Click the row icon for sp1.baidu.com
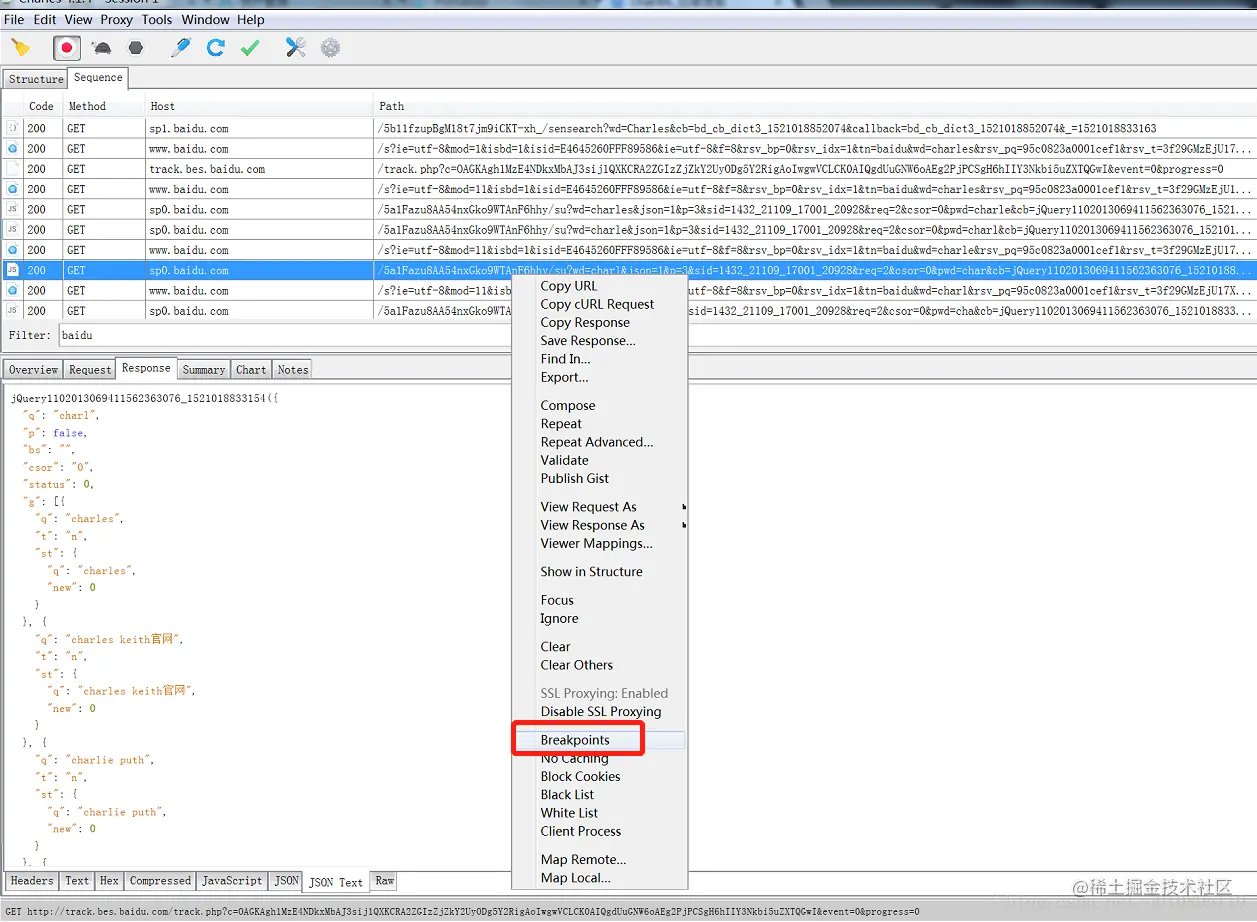This screenshot has height=922, width=1257. pyautogui.click(x=13, y=128)
